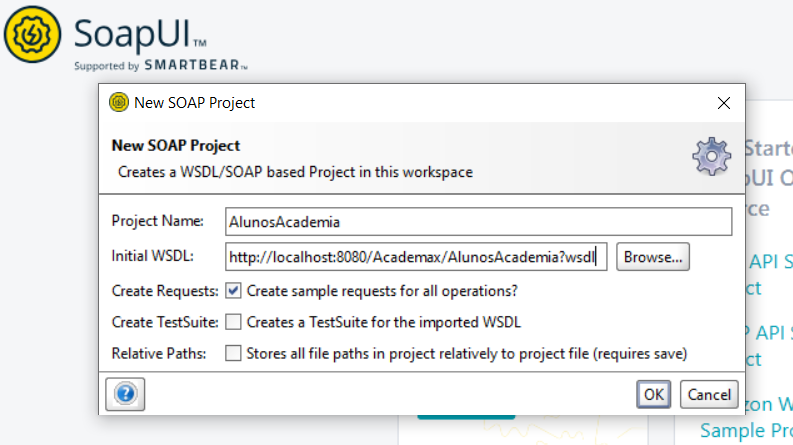This screenshot has height=445, width=793.
Task: Enable the Relative Paths checkbox
Action: pyautogui.click(x=233, y=353)
